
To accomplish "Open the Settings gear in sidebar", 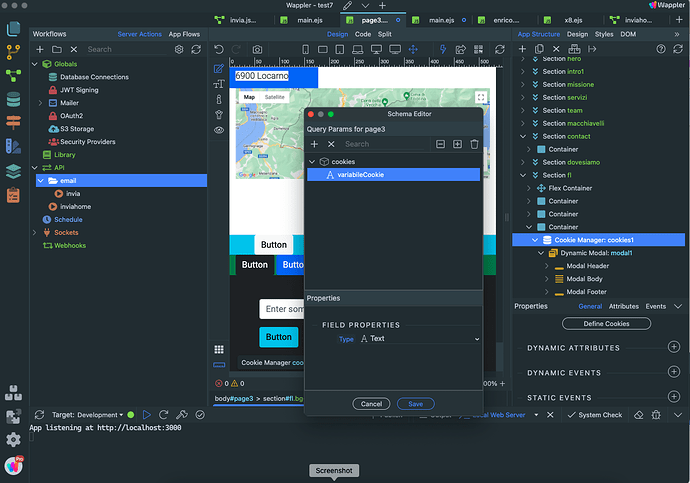I will tap(13, 439).
